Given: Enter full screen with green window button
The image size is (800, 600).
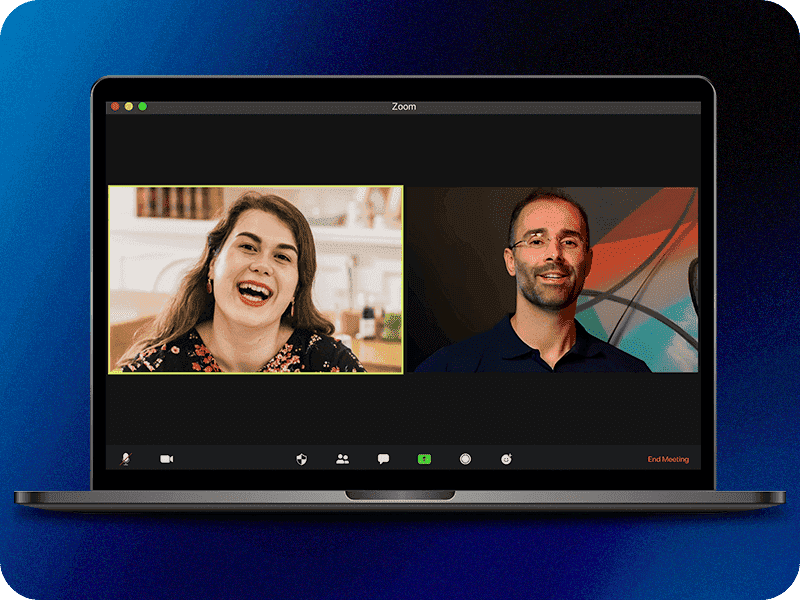Looking at the screenshot, I should (143, 106).
